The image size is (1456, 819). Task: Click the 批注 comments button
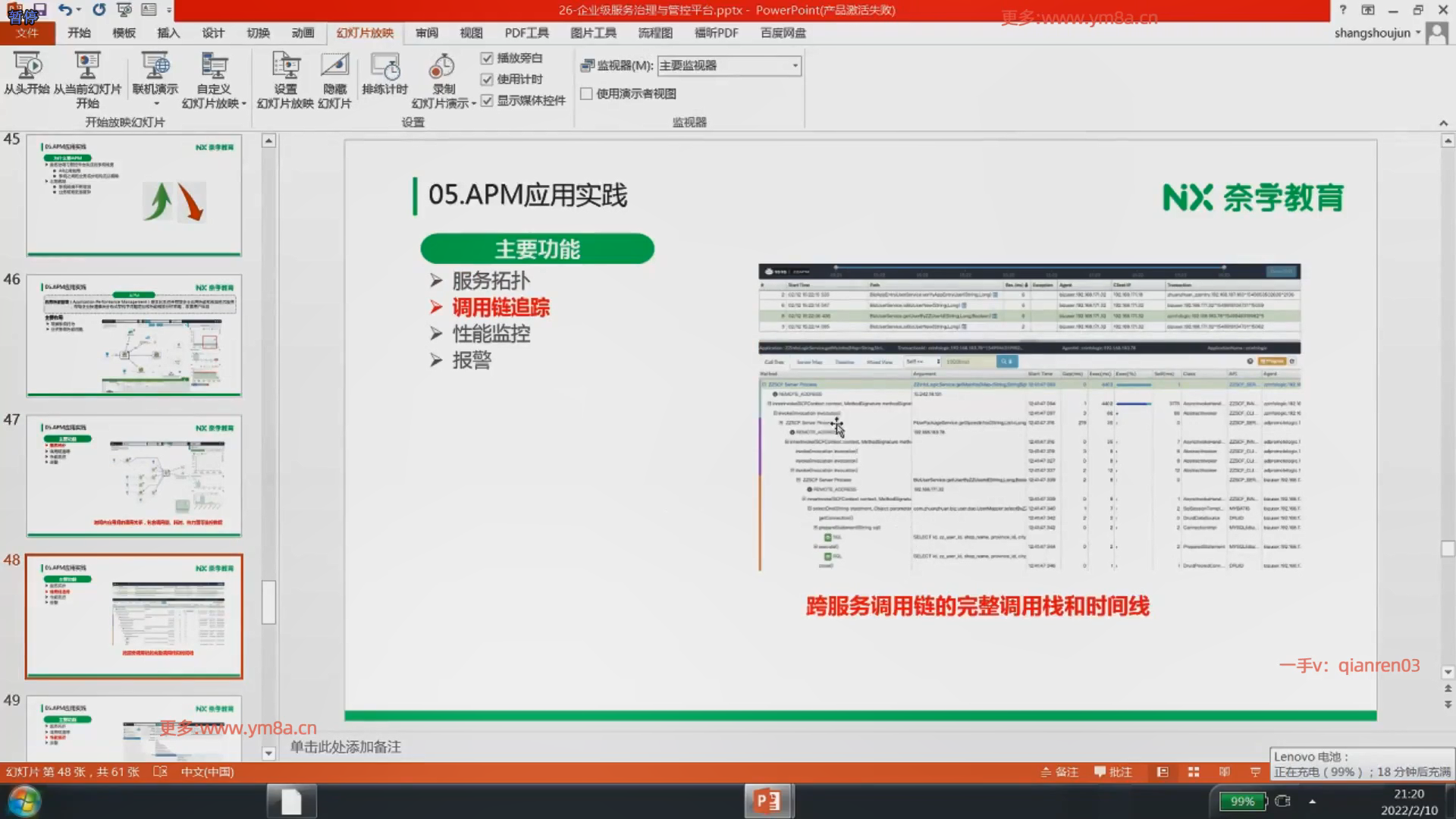(x=1113, y=772)
